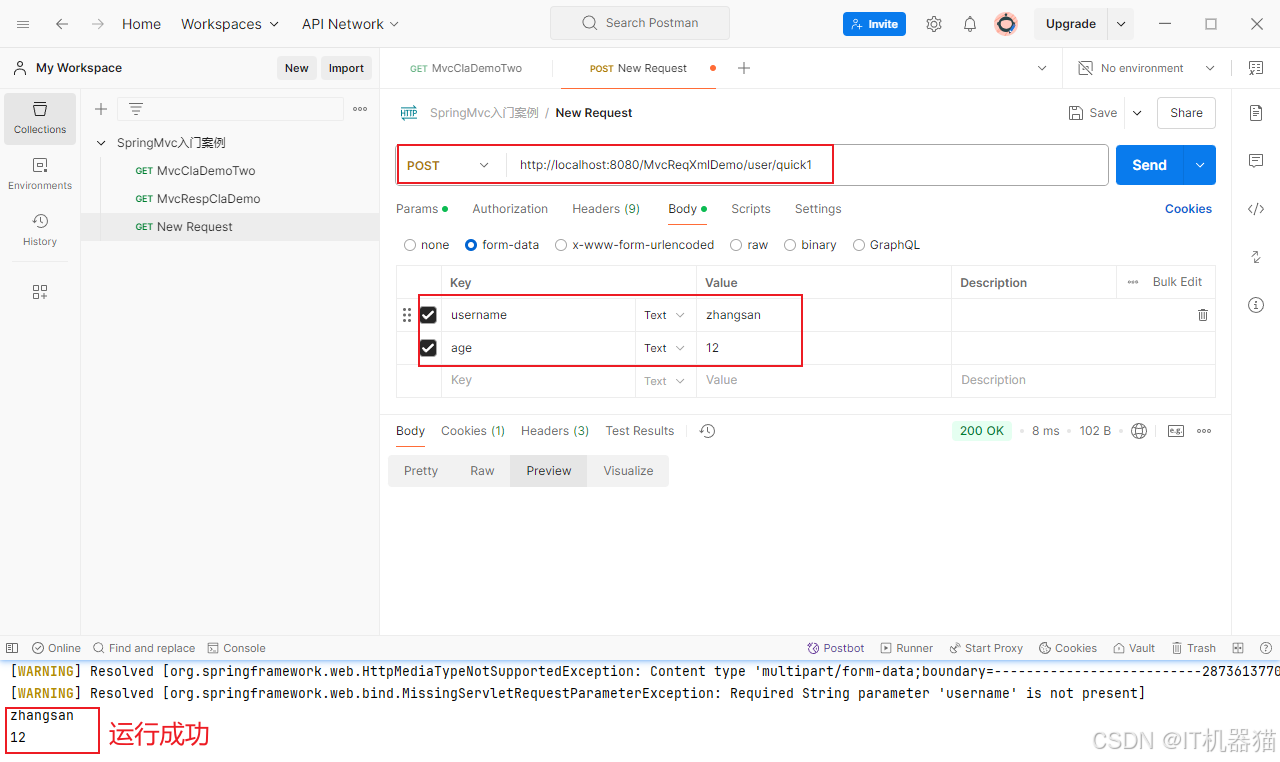Create a new collection with plus icon

tap(101, 109)
